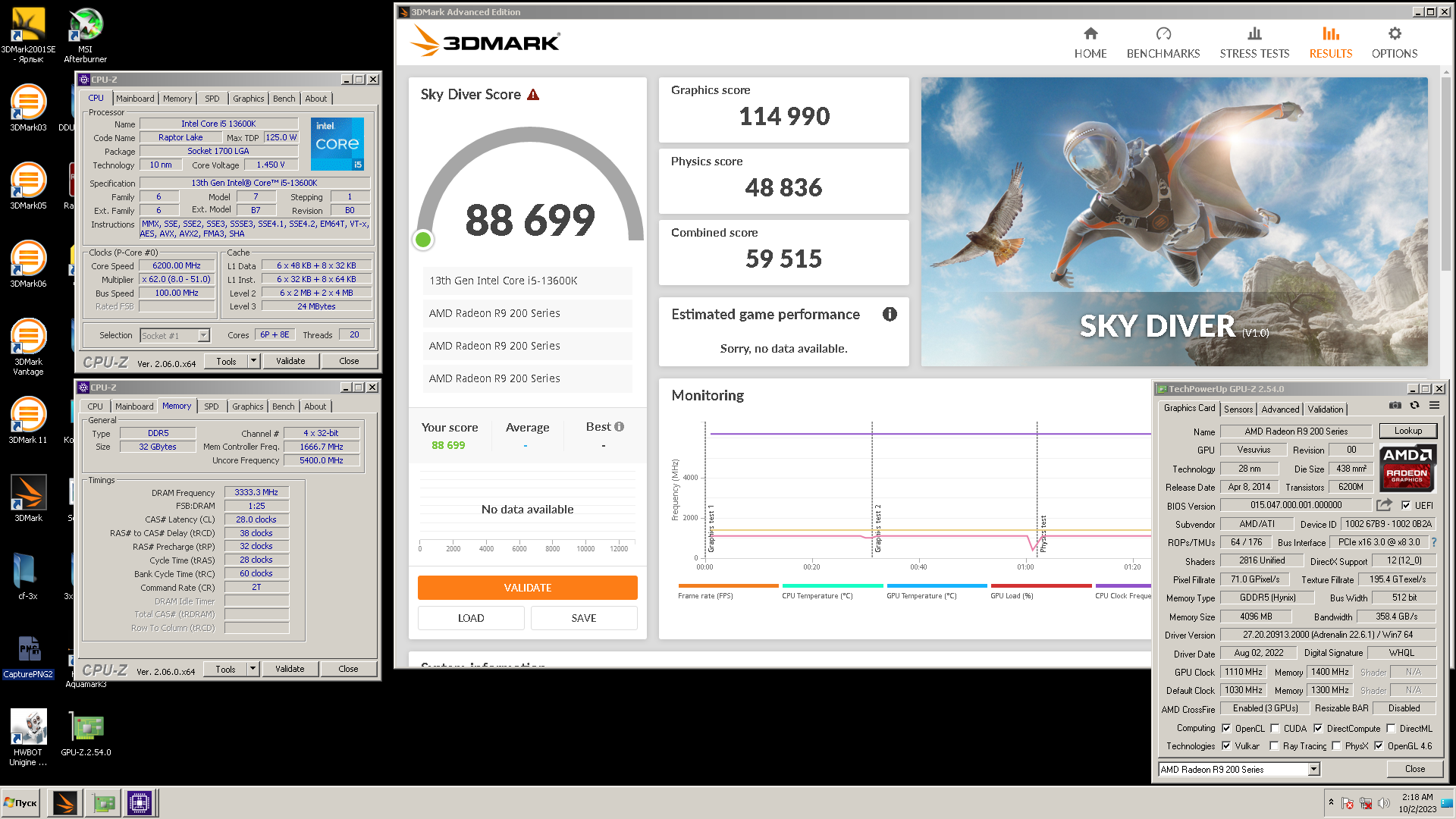1456x819 pixels.
Task: Click the orange VALIDATE button in 3DMark
Action: click(x=527, y=588)
